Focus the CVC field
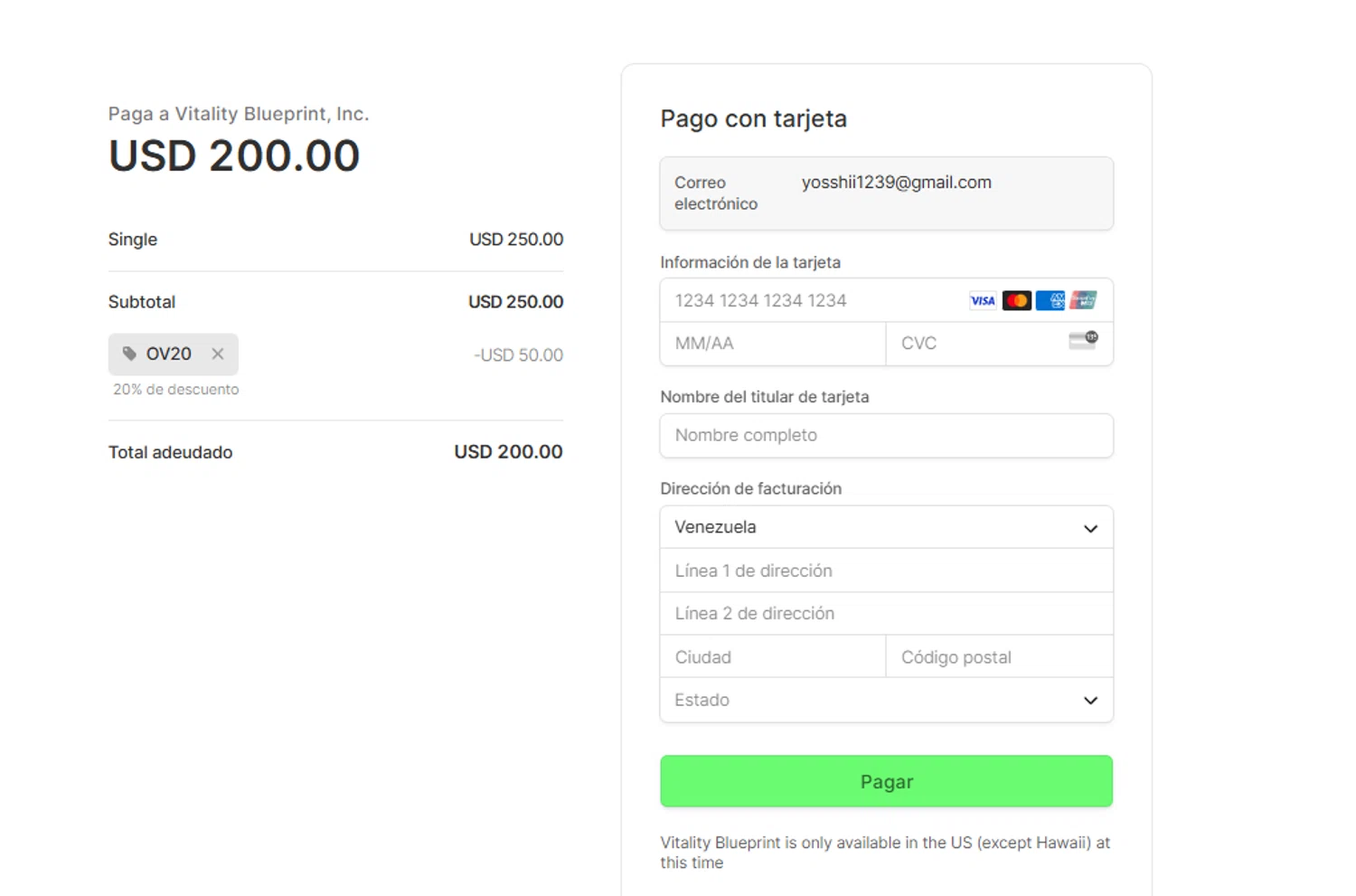1356x896 pixels. click(999, 344)
